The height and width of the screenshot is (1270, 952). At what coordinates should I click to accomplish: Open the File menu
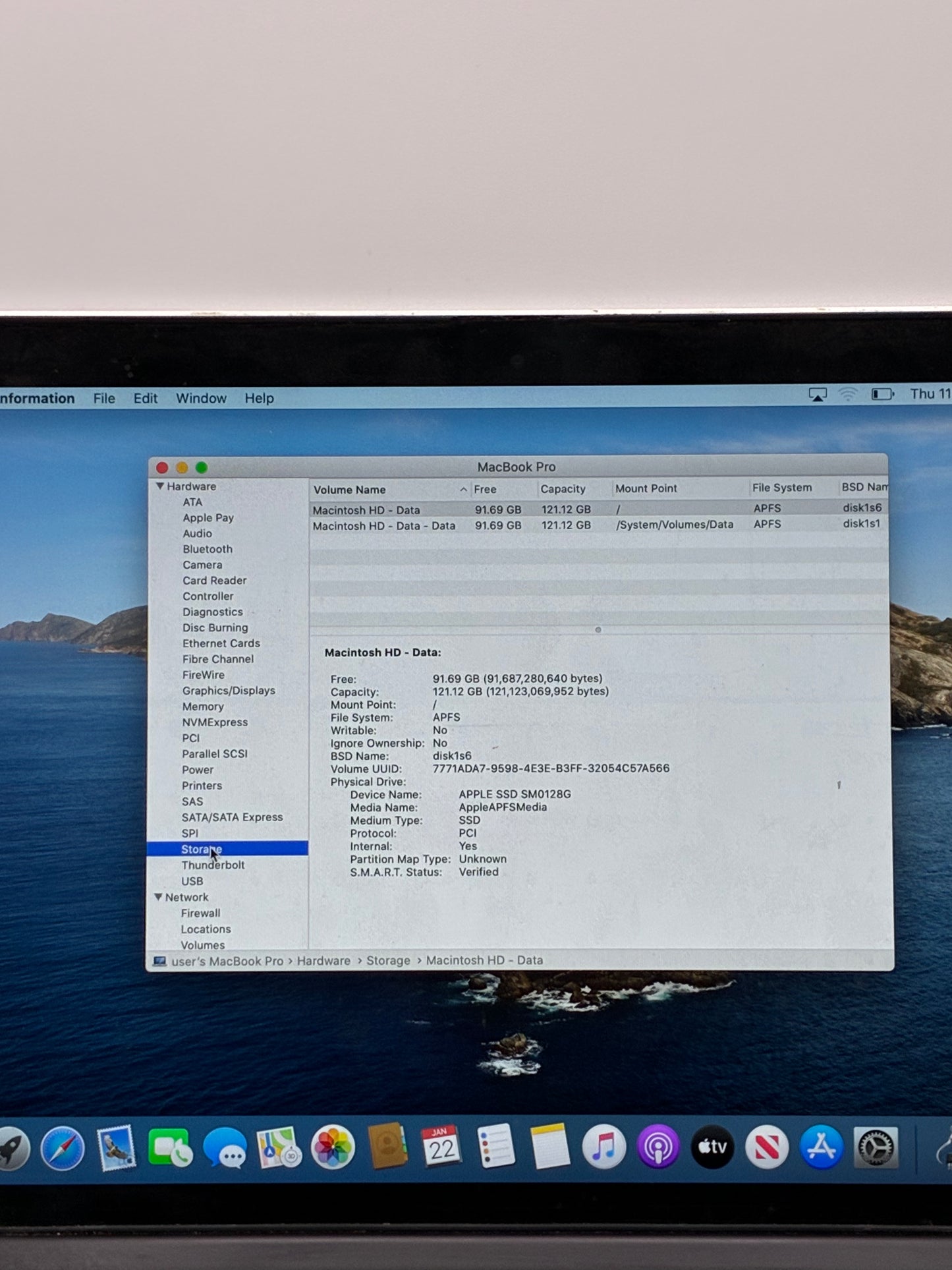tap(104, 398)
